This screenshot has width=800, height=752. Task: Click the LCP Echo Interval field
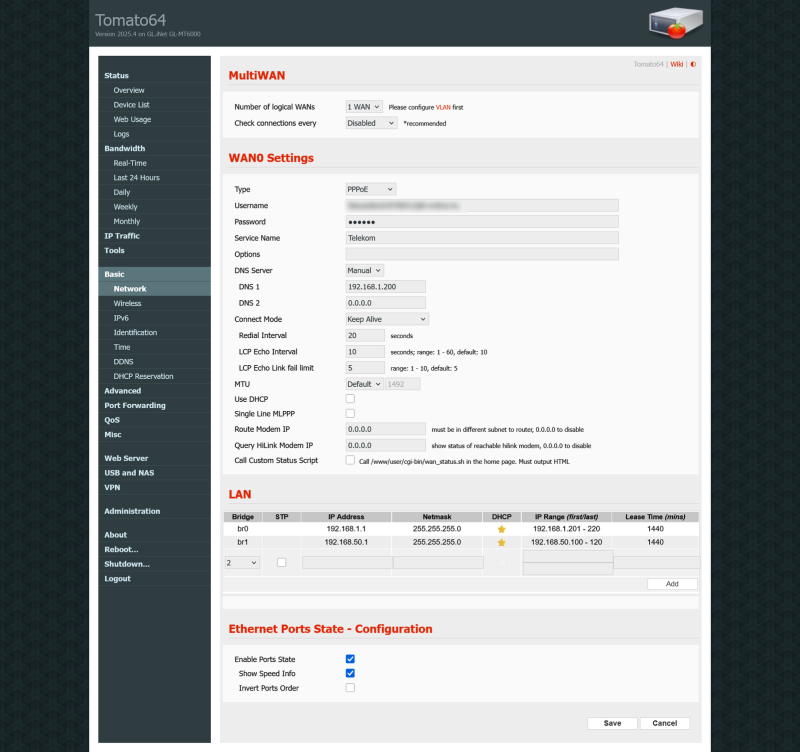tap(365, 352)
